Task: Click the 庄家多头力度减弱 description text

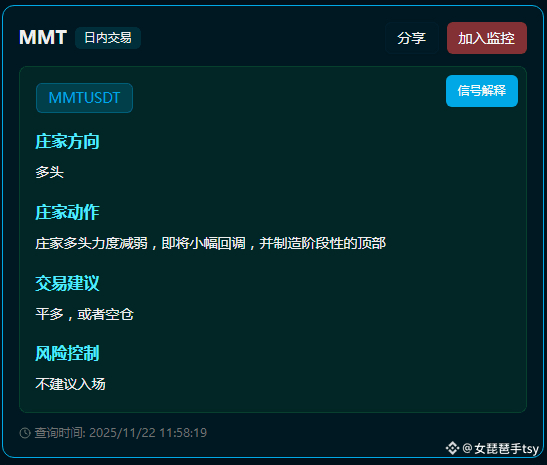Action: [91, 243]
